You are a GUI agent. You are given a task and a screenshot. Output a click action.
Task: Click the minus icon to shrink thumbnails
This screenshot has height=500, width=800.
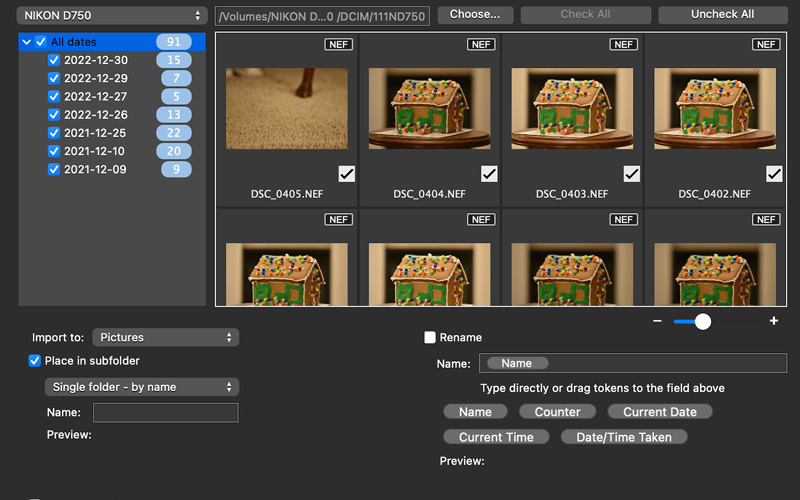657,321
